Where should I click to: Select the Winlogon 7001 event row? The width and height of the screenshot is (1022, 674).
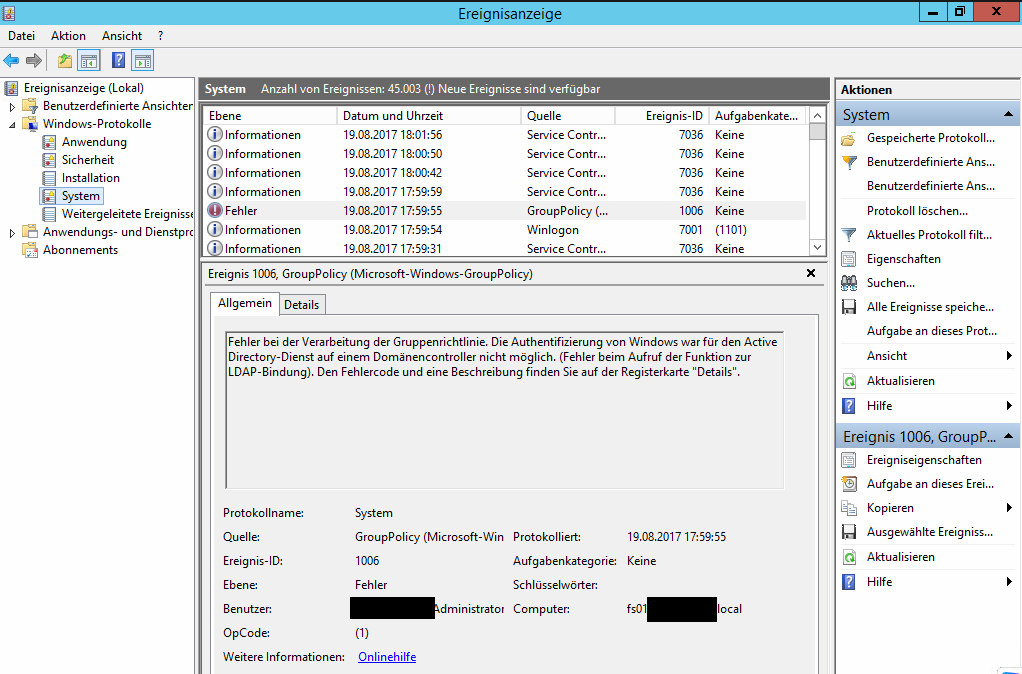click(505, 230)
